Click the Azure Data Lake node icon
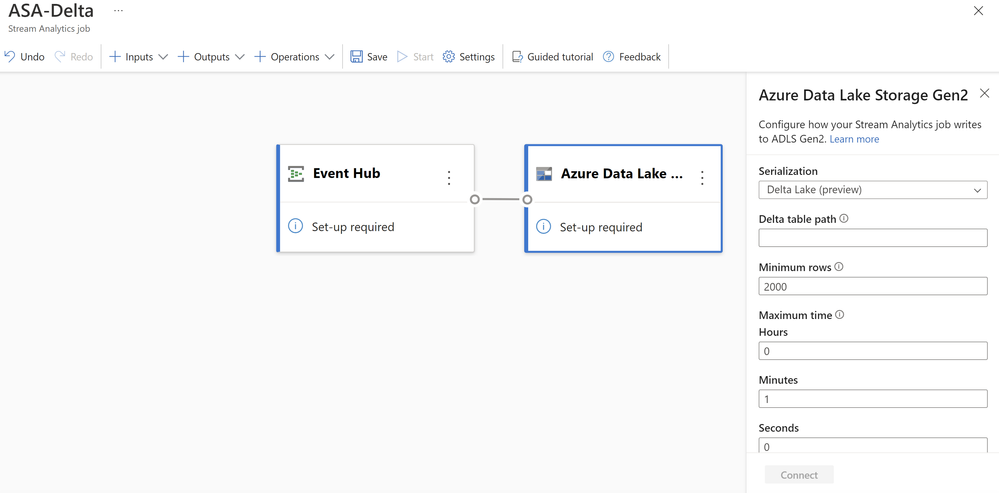 [544, 174]
